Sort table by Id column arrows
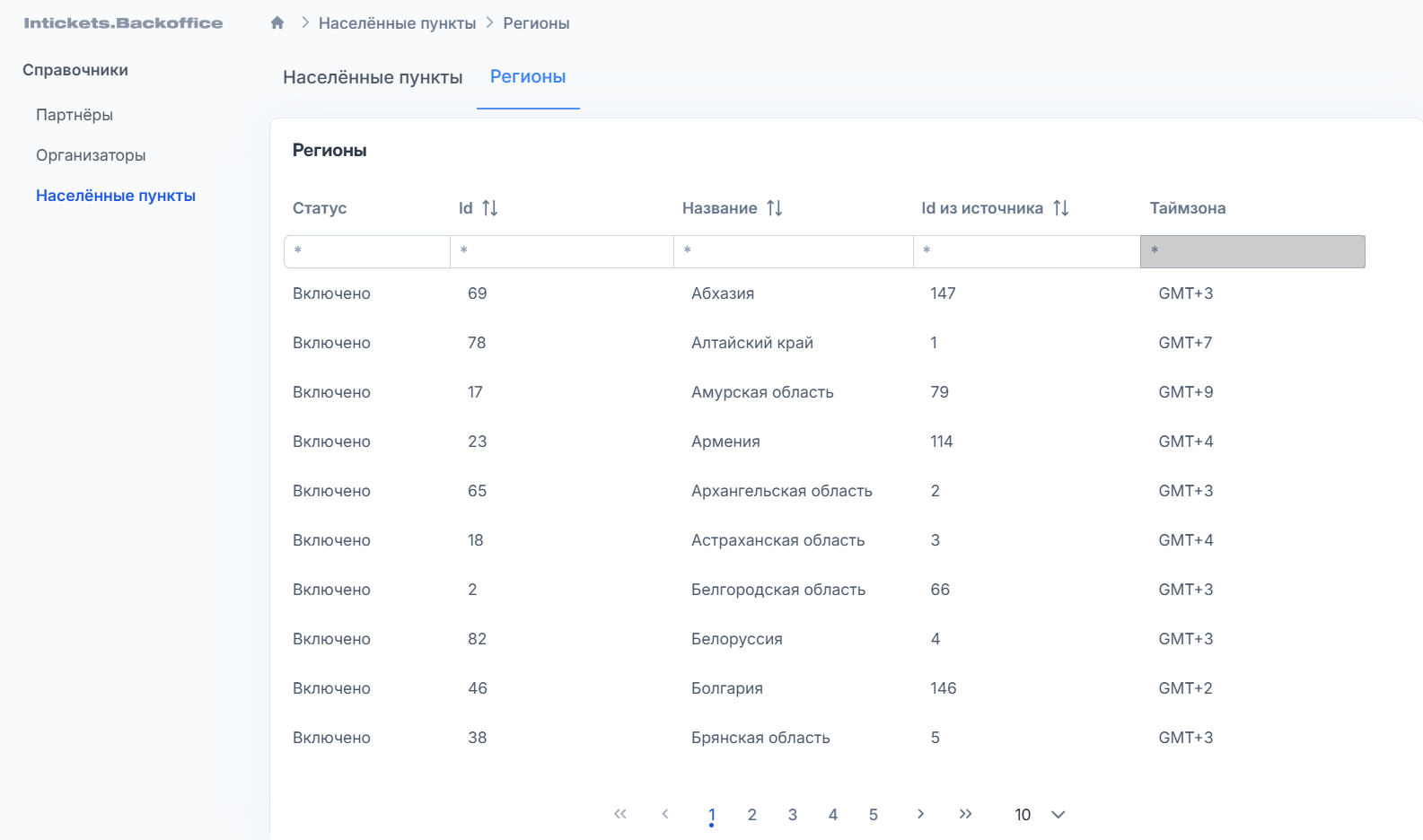 490,208
